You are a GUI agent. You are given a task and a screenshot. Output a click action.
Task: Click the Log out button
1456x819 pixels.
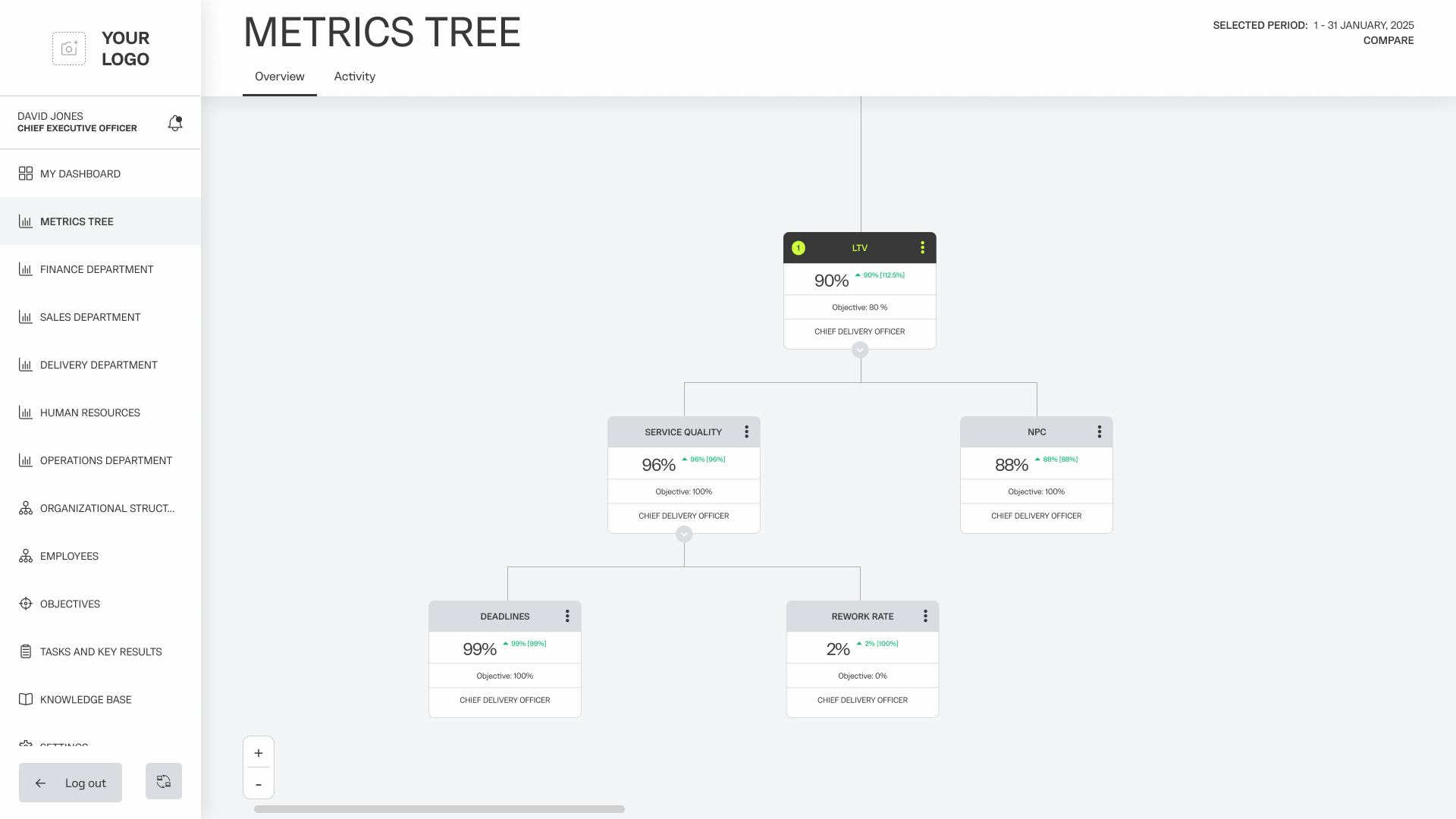point(71,783)
